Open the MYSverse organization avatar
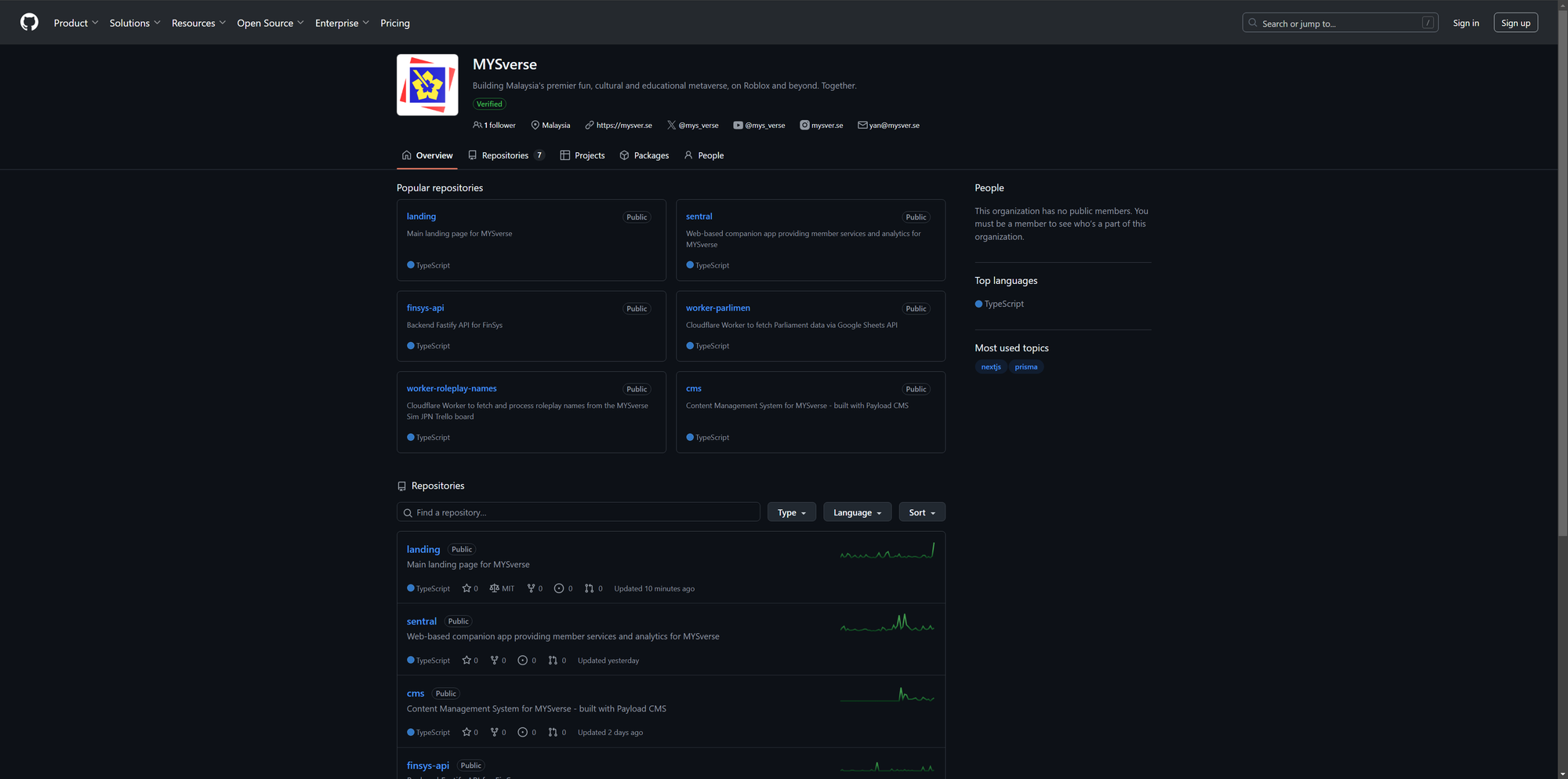The image size is (1568, 779). tap(427, 85)
